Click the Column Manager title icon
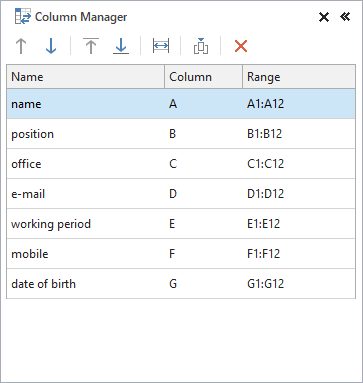363x383 pixels. tap(23, 17)
